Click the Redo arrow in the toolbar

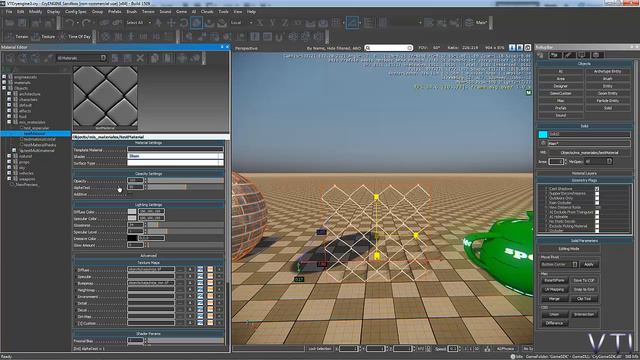coord(86,23)
